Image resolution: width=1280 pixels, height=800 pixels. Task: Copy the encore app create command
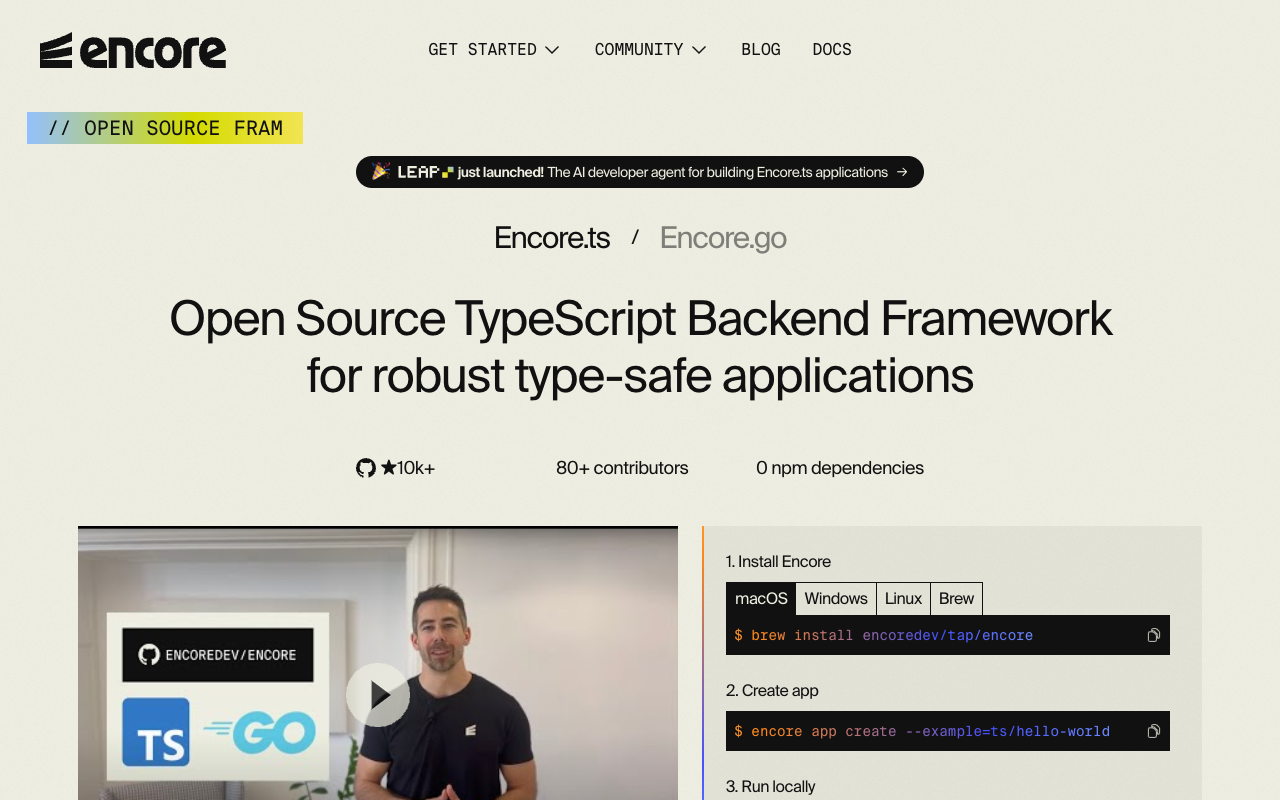(1153, 731)
